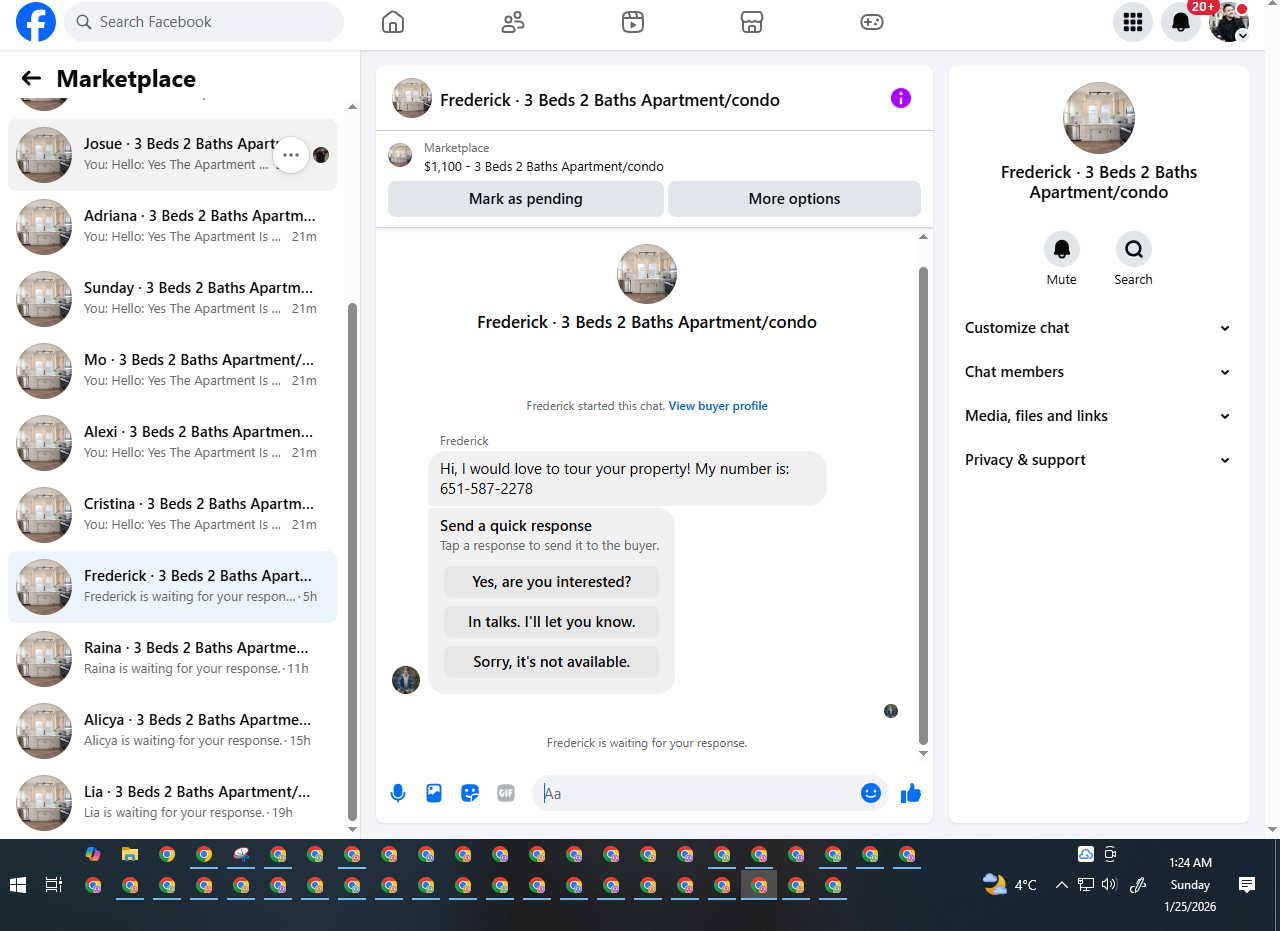The height and width of the screenshot is (931, 1280).
Task: Click the Search Facebook field
Action: [x=204, y=22]
